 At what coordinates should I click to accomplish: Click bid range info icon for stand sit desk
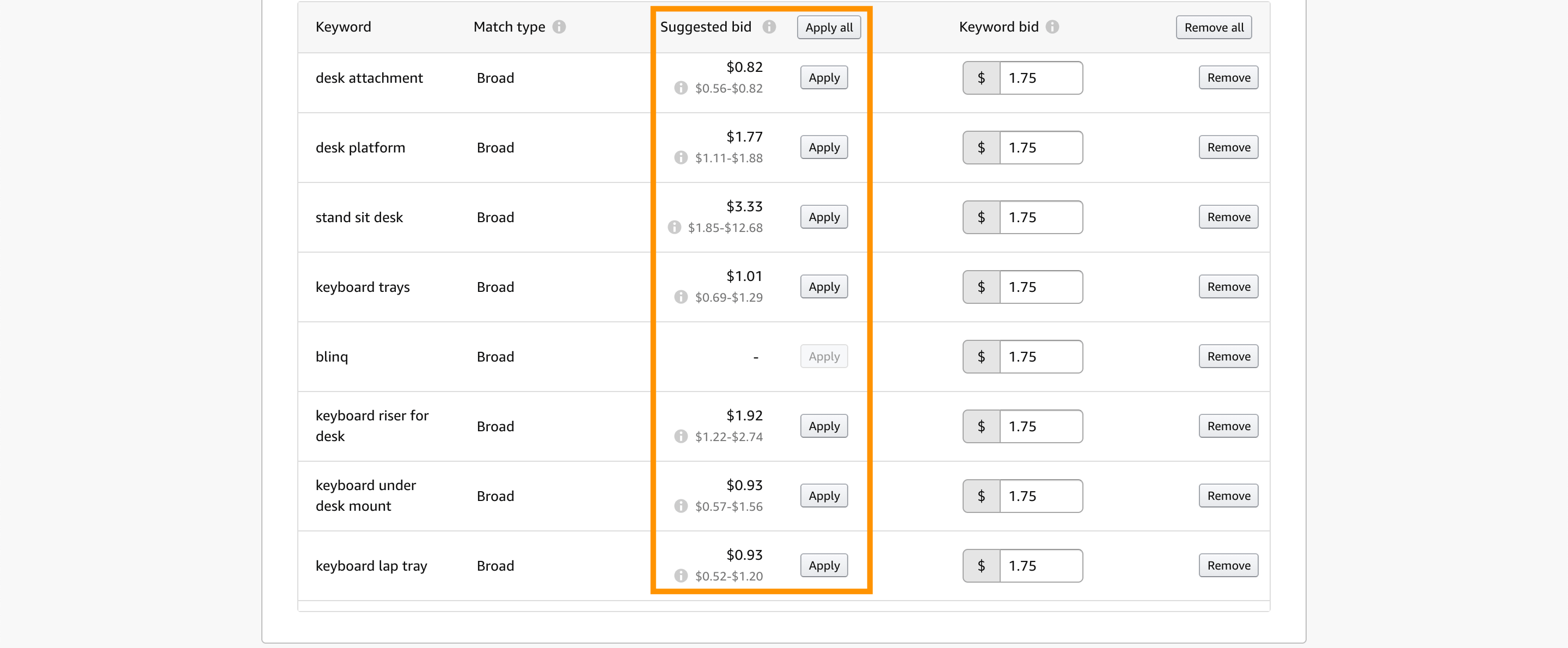pos(674,228)
